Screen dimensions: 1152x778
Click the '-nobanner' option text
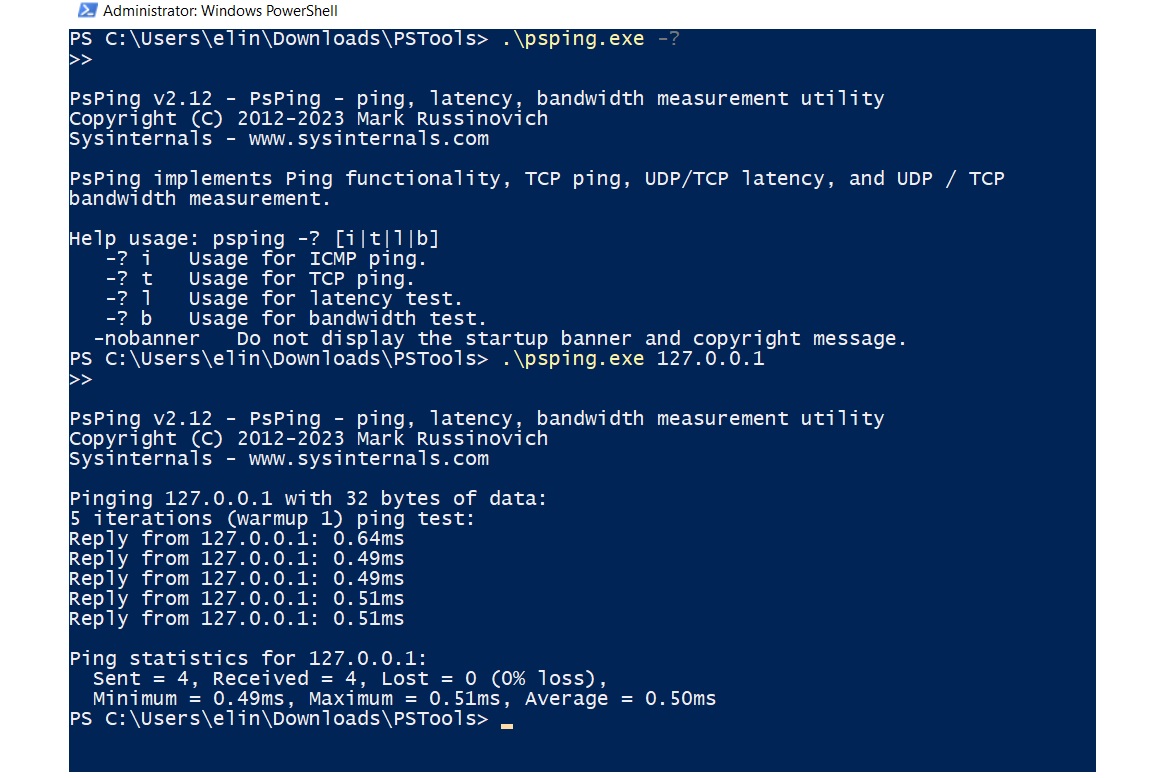pyautogui.click(x=146, y=339)
